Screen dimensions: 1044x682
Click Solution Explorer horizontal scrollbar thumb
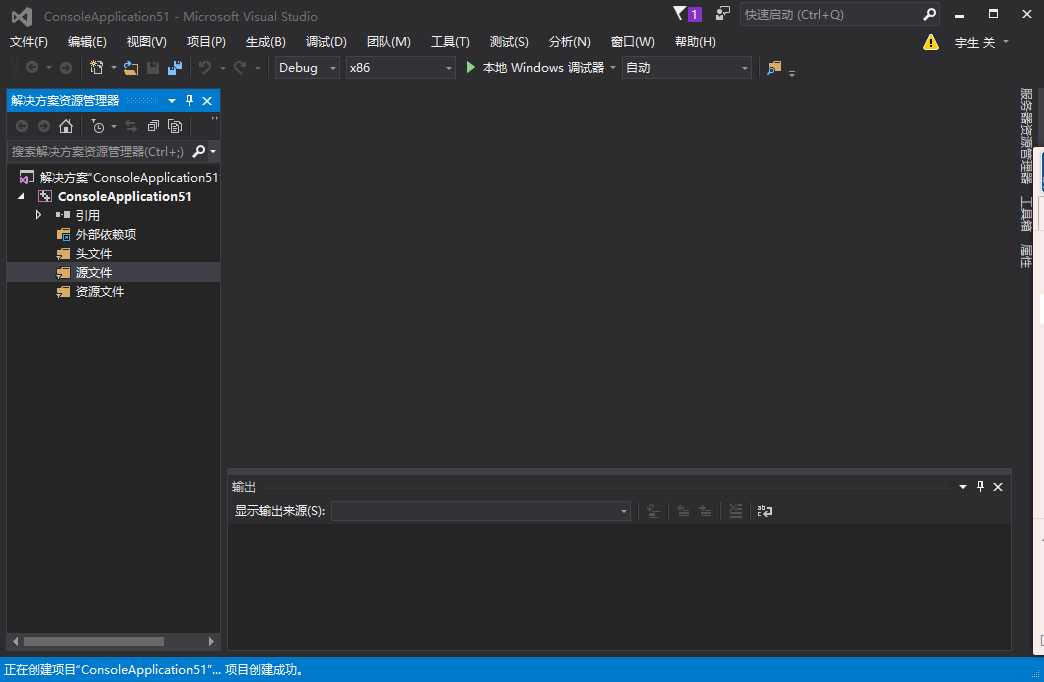[x=94, y=641]
